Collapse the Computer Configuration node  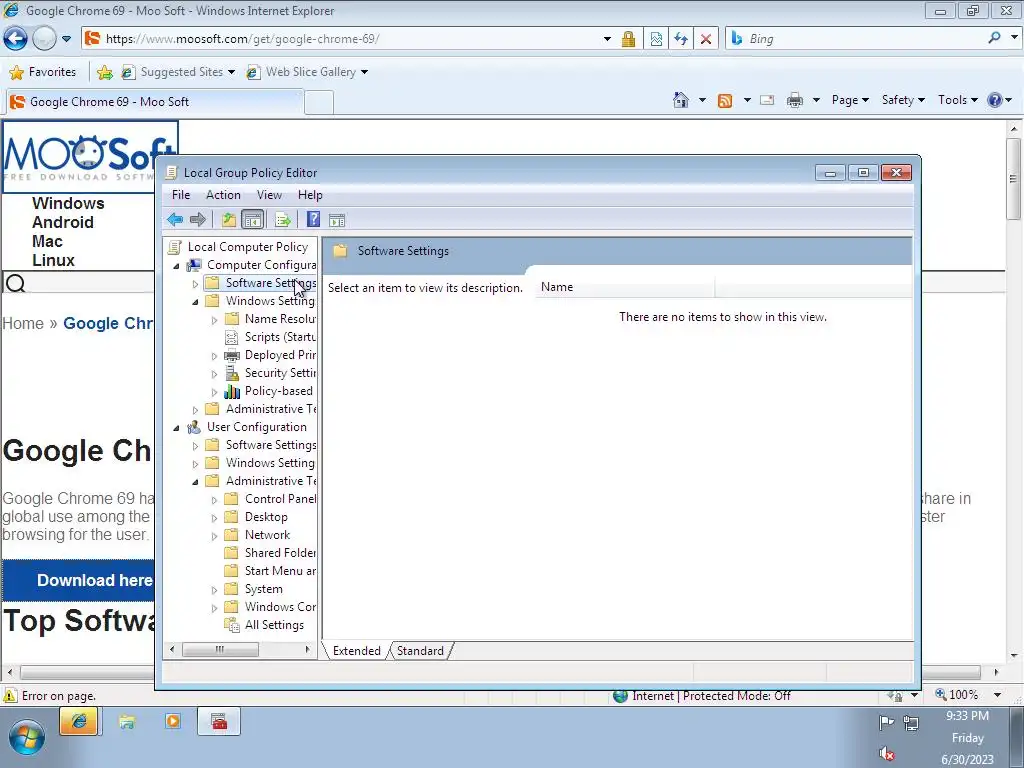176,266
